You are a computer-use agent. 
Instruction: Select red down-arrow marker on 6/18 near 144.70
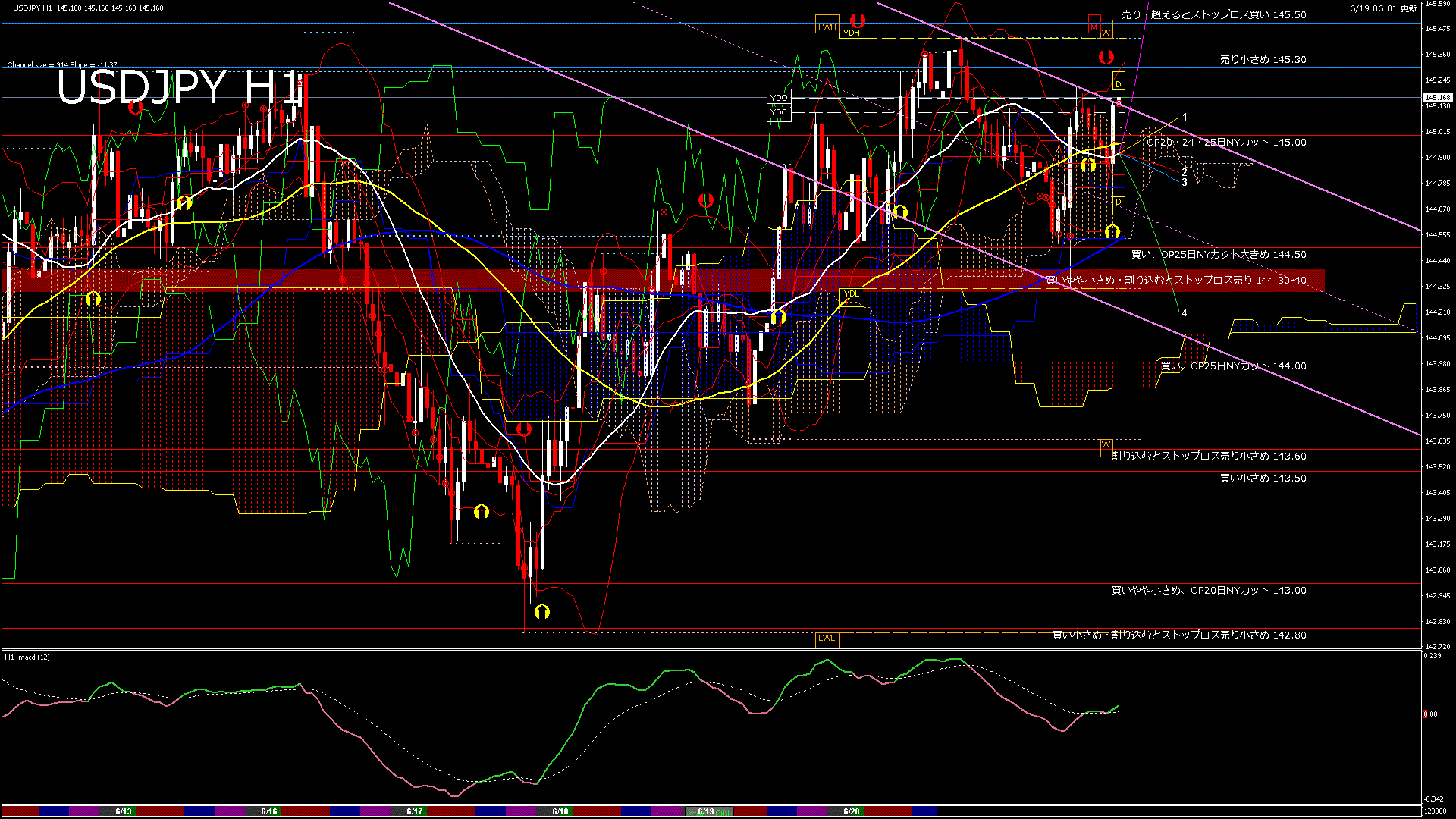pyautogui.click(x=706, y=201)
